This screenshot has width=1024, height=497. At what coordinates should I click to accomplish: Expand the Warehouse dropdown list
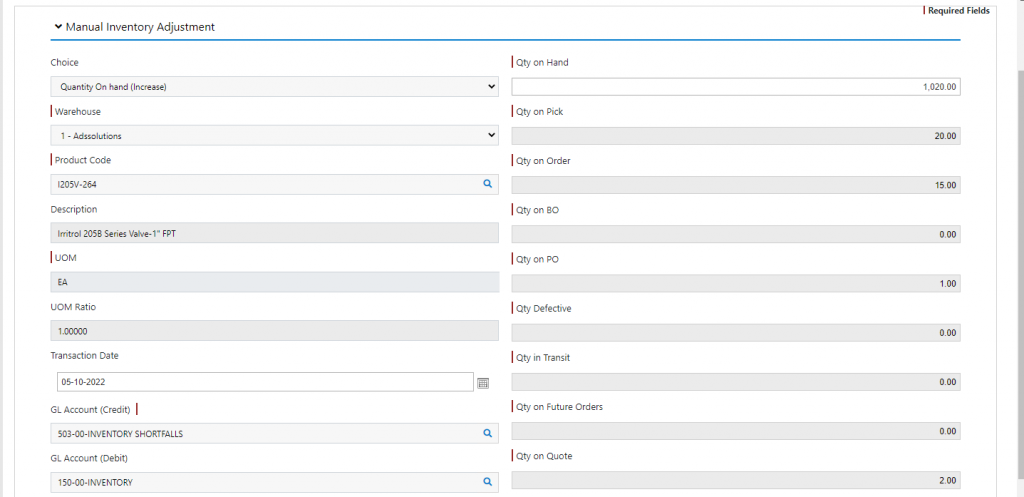[274, 135]
